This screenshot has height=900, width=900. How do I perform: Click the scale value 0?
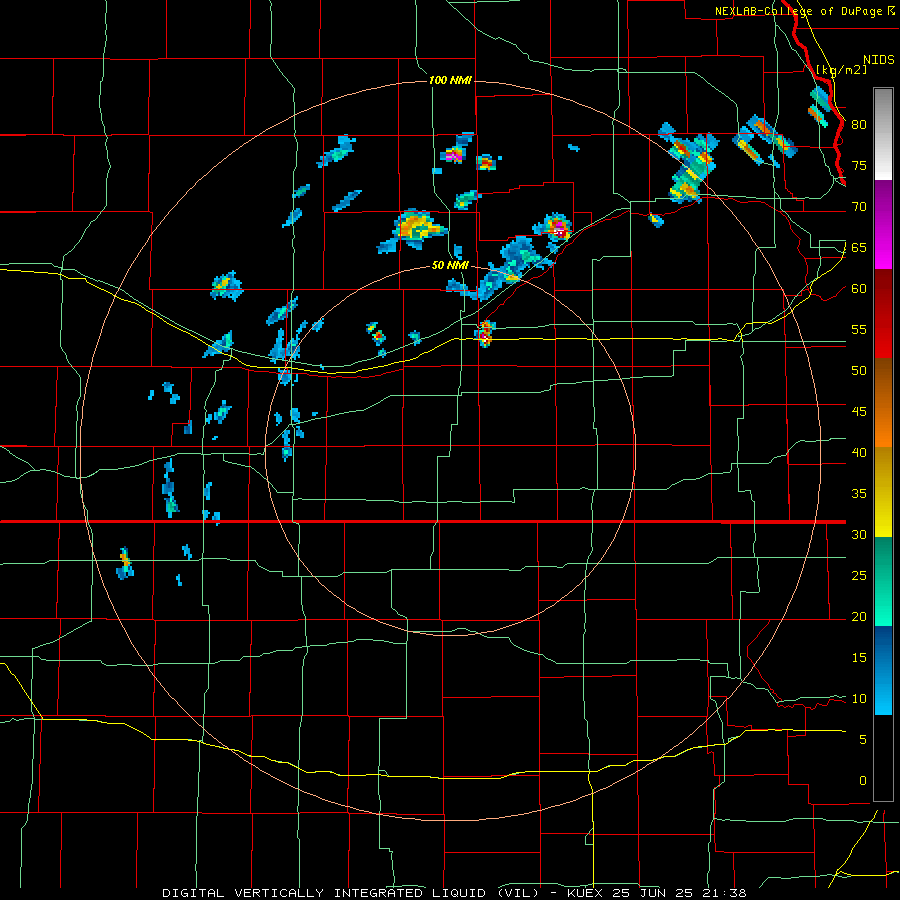863,781
